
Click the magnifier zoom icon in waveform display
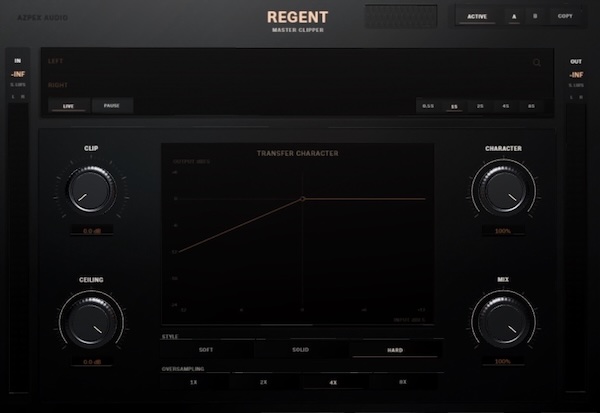[x=537, y=62]
